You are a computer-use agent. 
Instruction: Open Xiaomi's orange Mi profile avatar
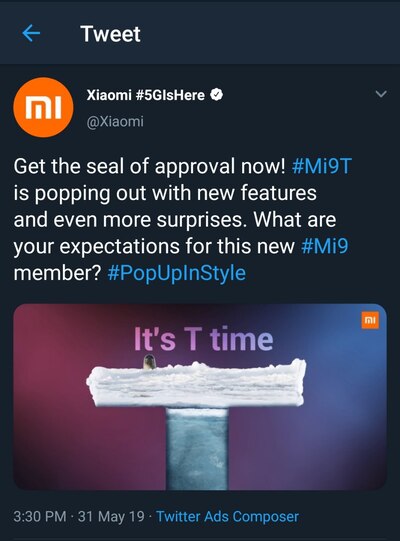coord(43,107)
